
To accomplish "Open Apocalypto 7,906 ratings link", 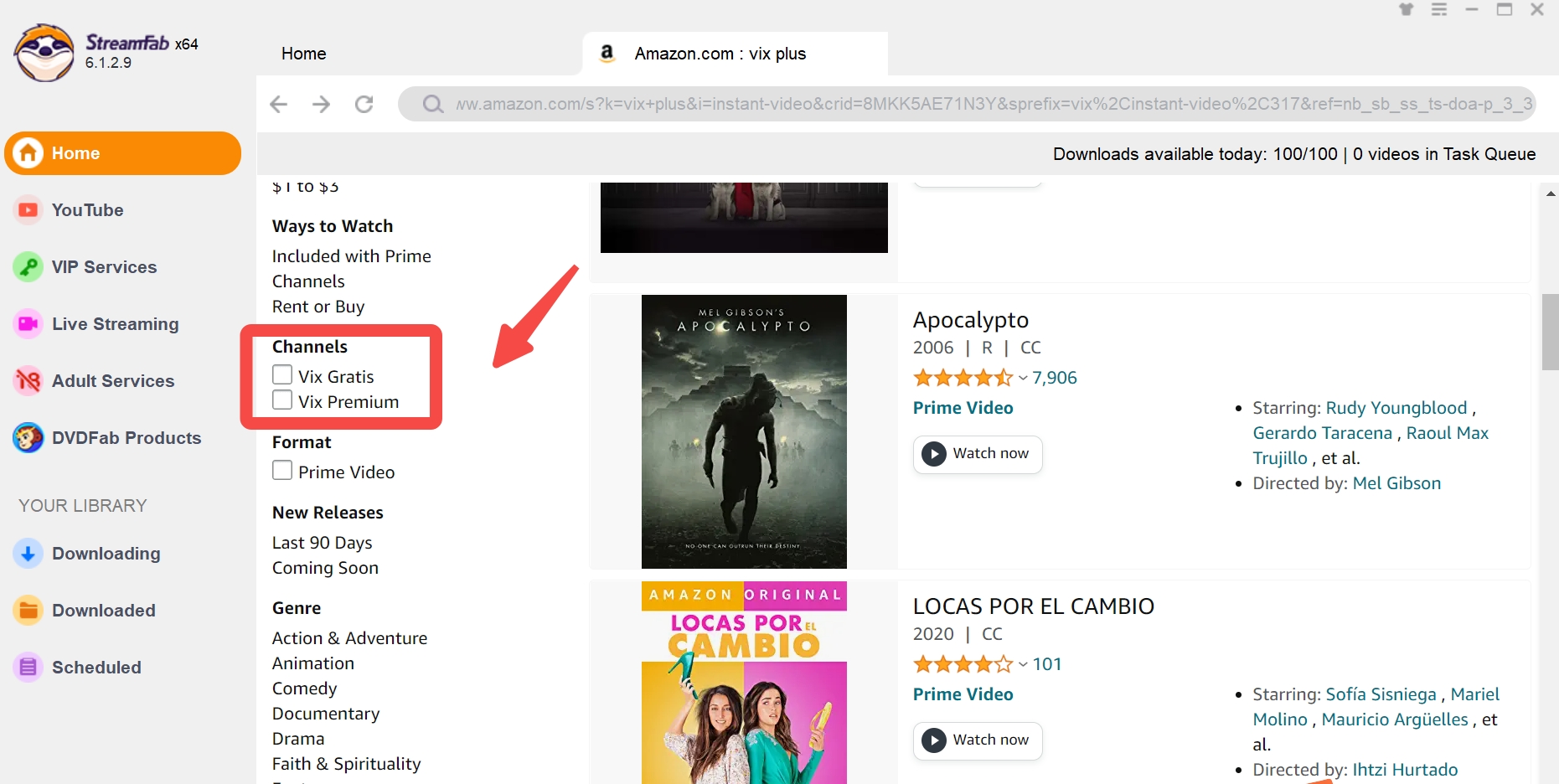I will click(1055, 378).
